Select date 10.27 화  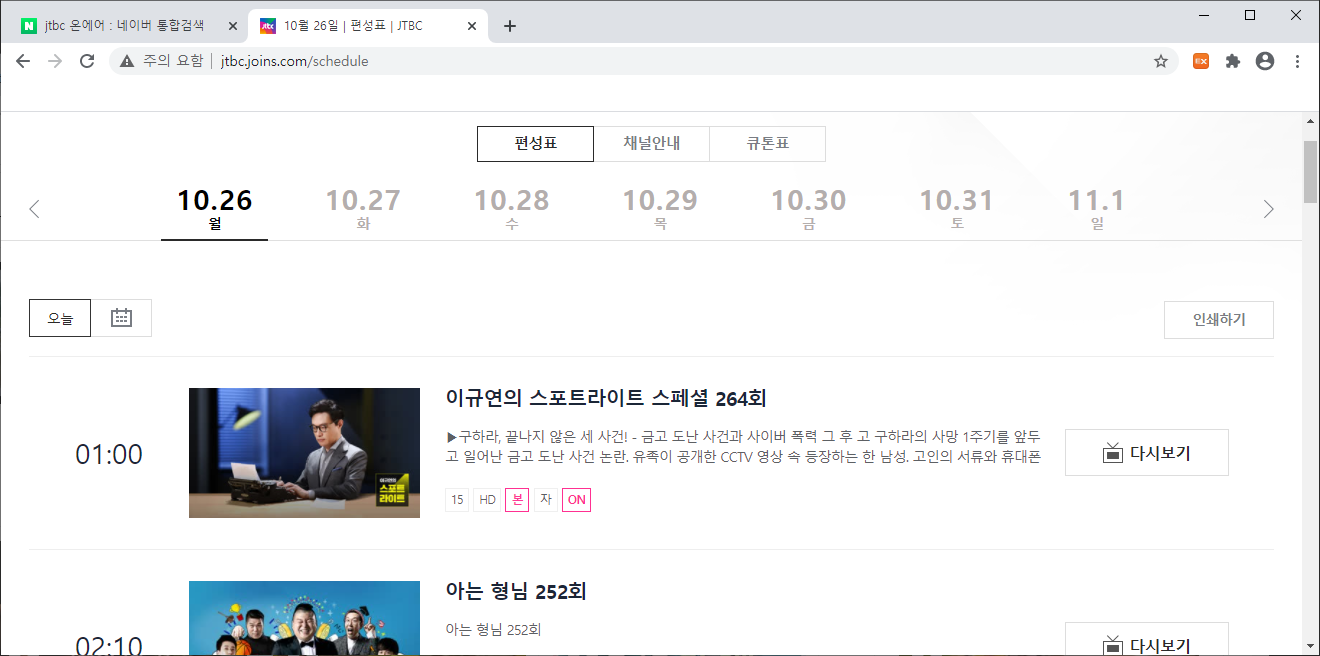(363, 210)
